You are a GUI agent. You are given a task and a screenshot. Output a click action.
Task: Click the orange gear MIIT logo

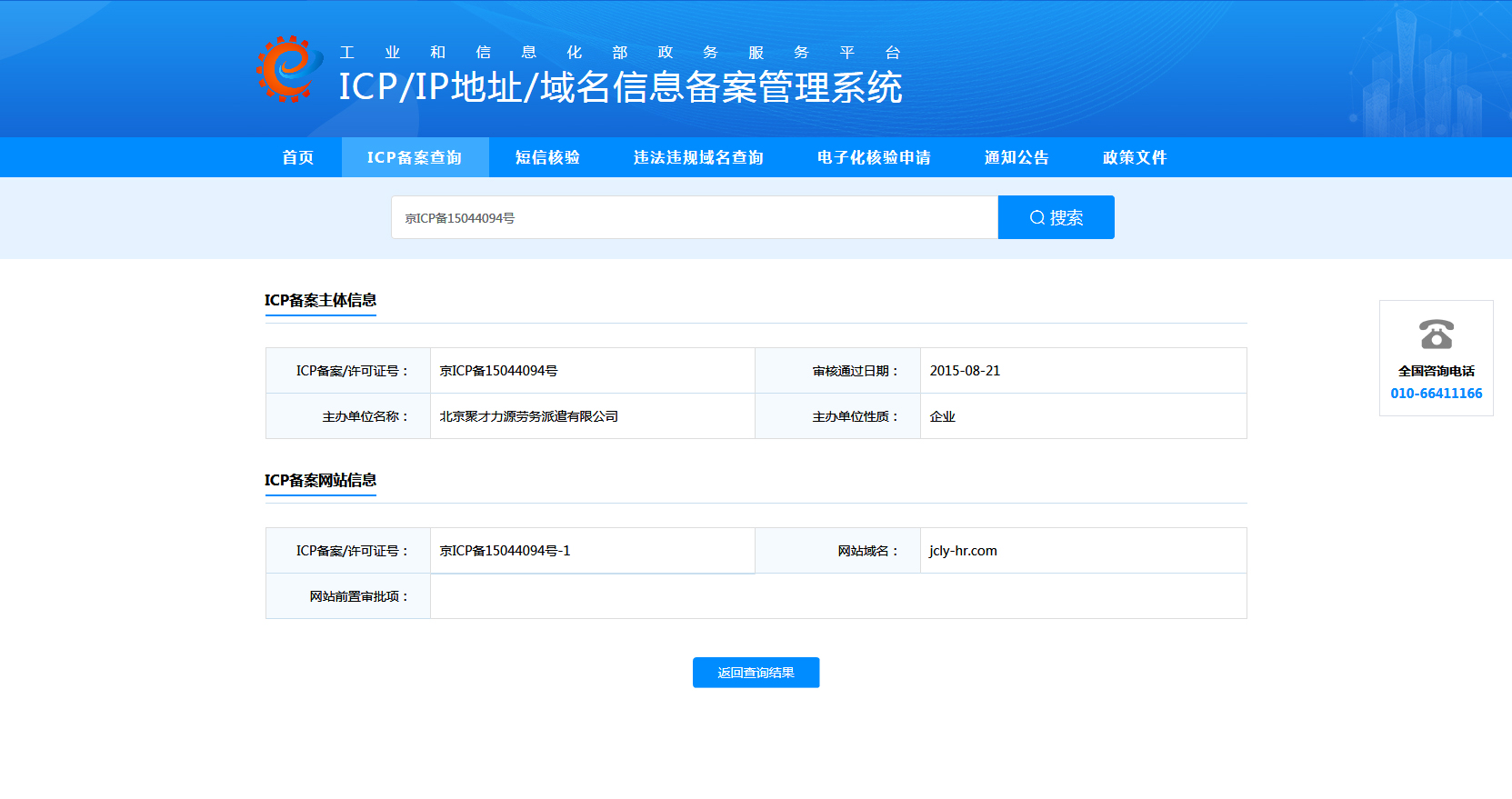[289, 69]
